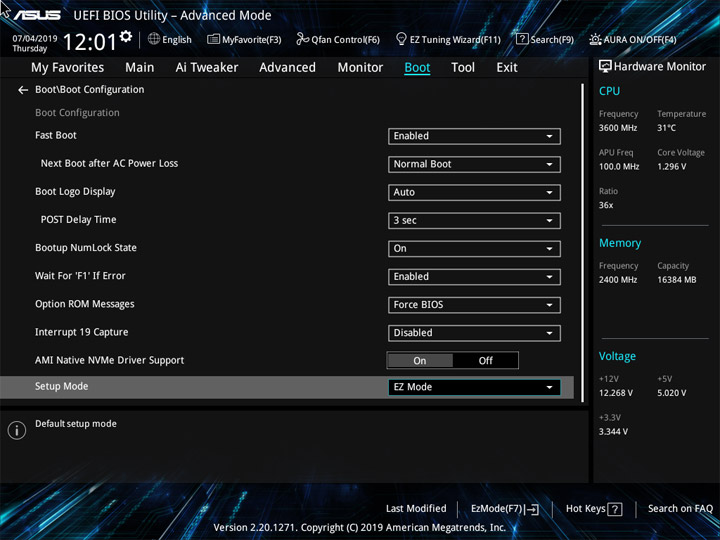The width and height of the screenshot is (720, 540).
Task: Open the Bootup NumLock State dropdown
Action: [474, 249]
